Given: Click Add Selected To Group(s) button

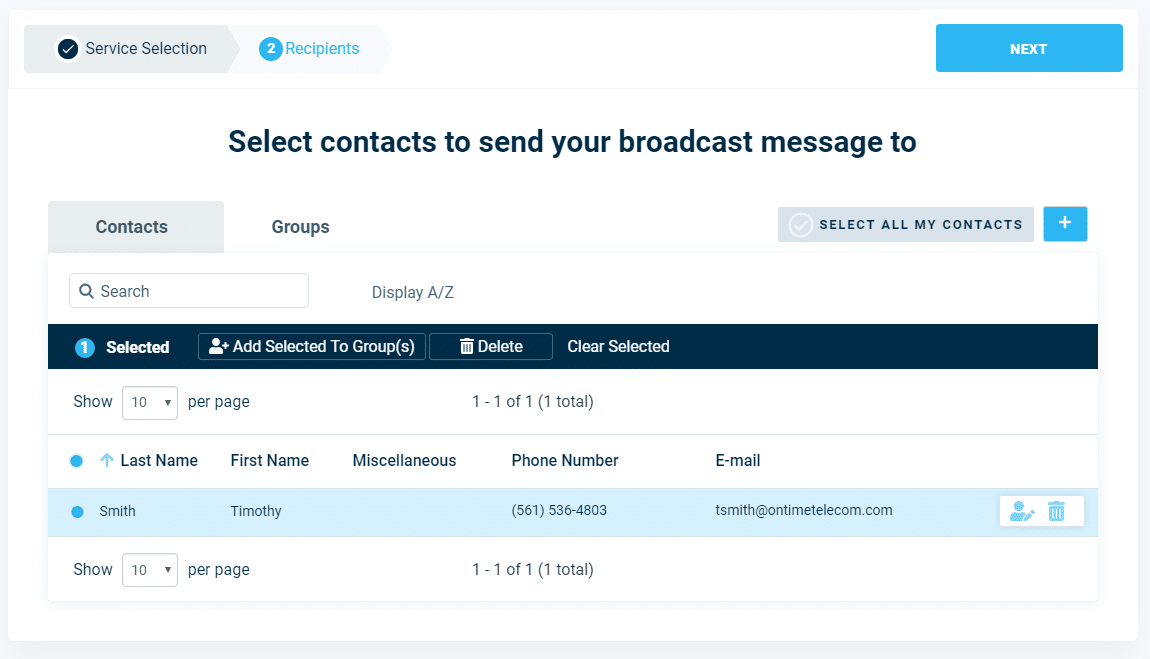Looking at the screenshot, I should pos(312,347).
